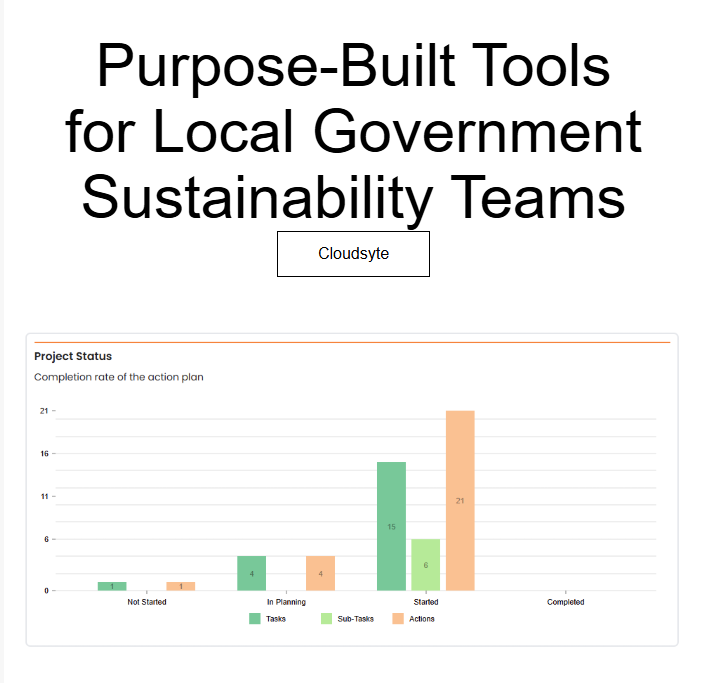This screenshot has height=683, width=701.
Task: Toggle the Actions legend color swatch
Action: tap(398, 619)
